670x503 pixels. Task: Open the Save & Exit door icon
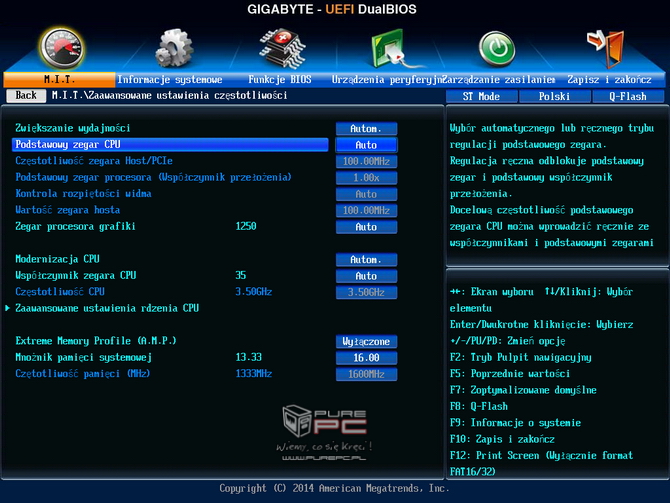click(606, 49)
